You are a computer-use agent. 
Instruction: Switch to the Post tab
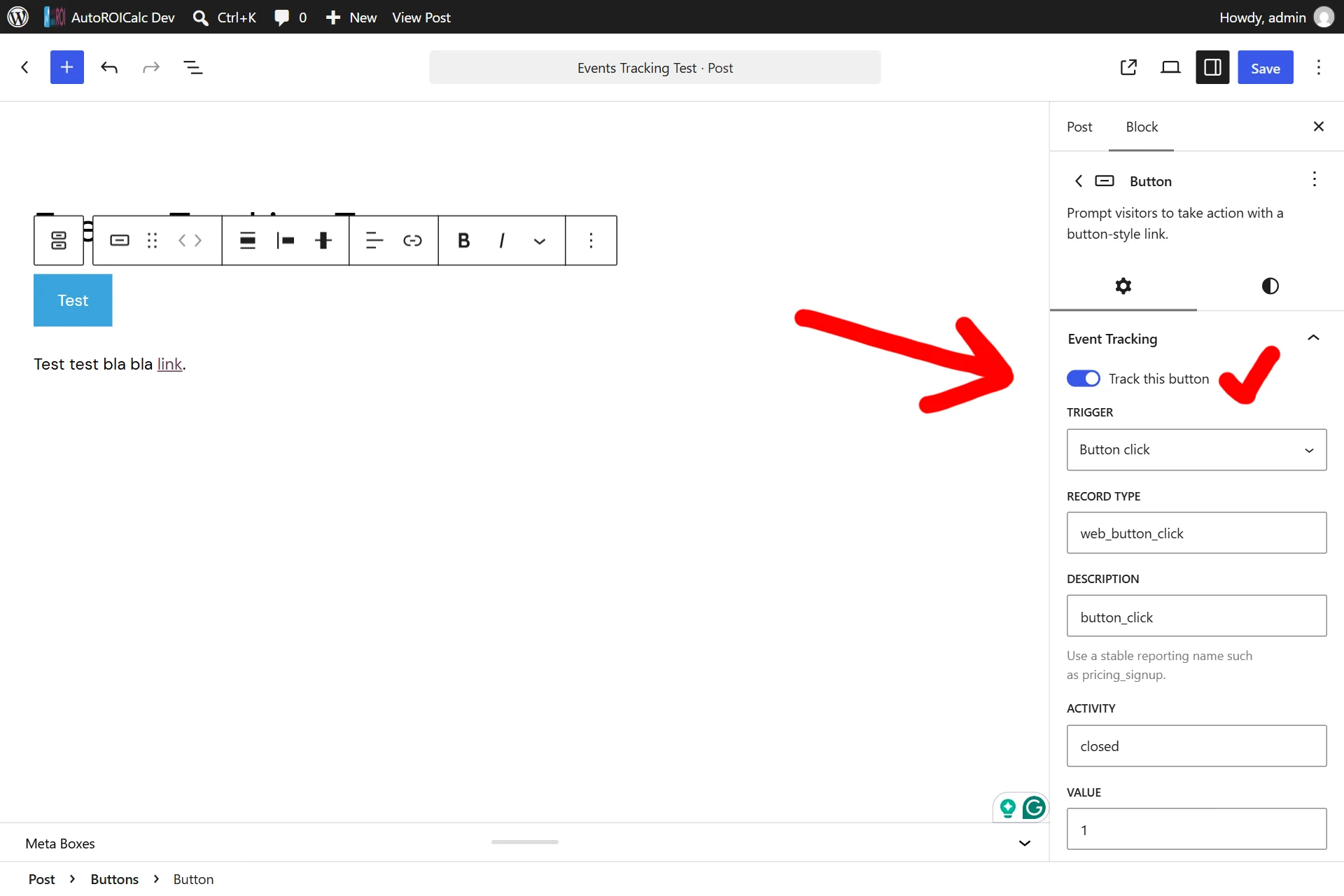1079,127
